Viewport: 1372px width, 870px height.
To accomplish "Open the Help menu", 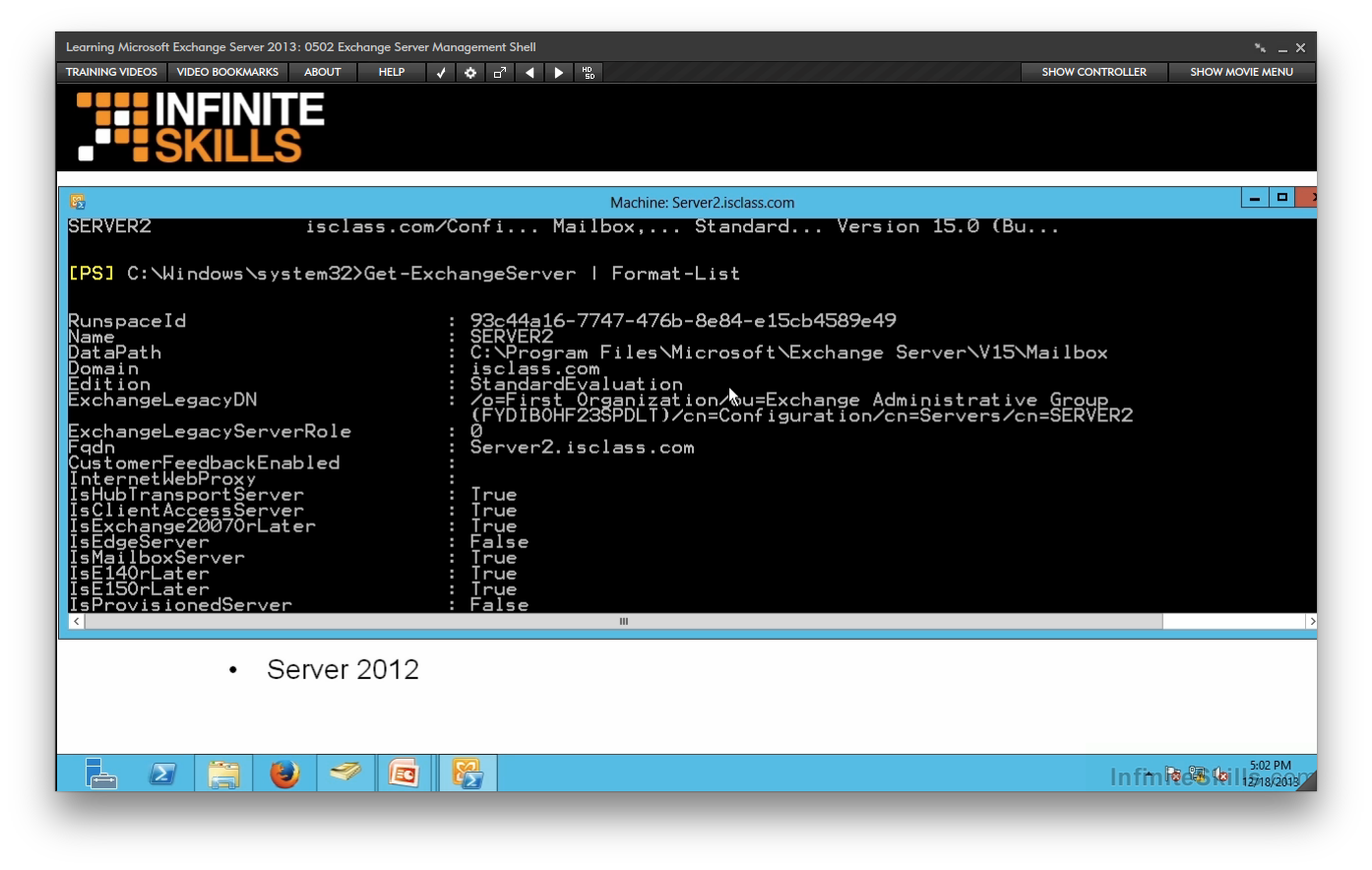I will coord(392,72).
